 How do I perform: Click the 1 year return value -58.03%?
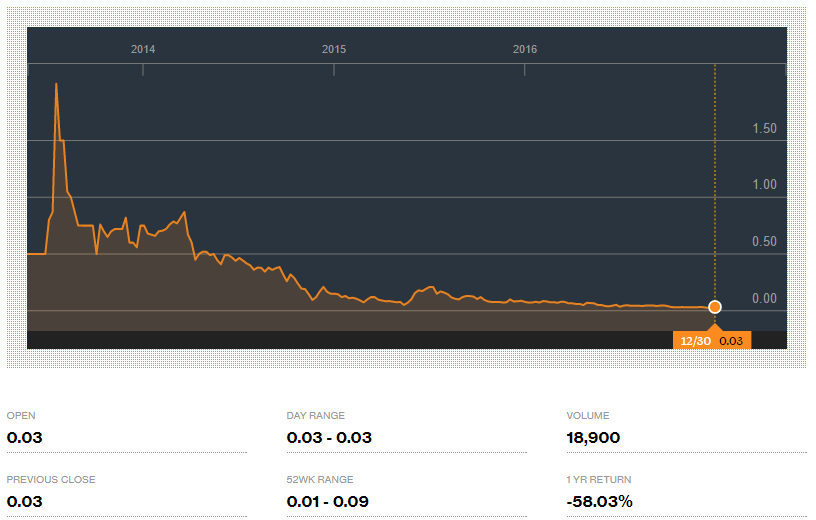click(600, 501)
